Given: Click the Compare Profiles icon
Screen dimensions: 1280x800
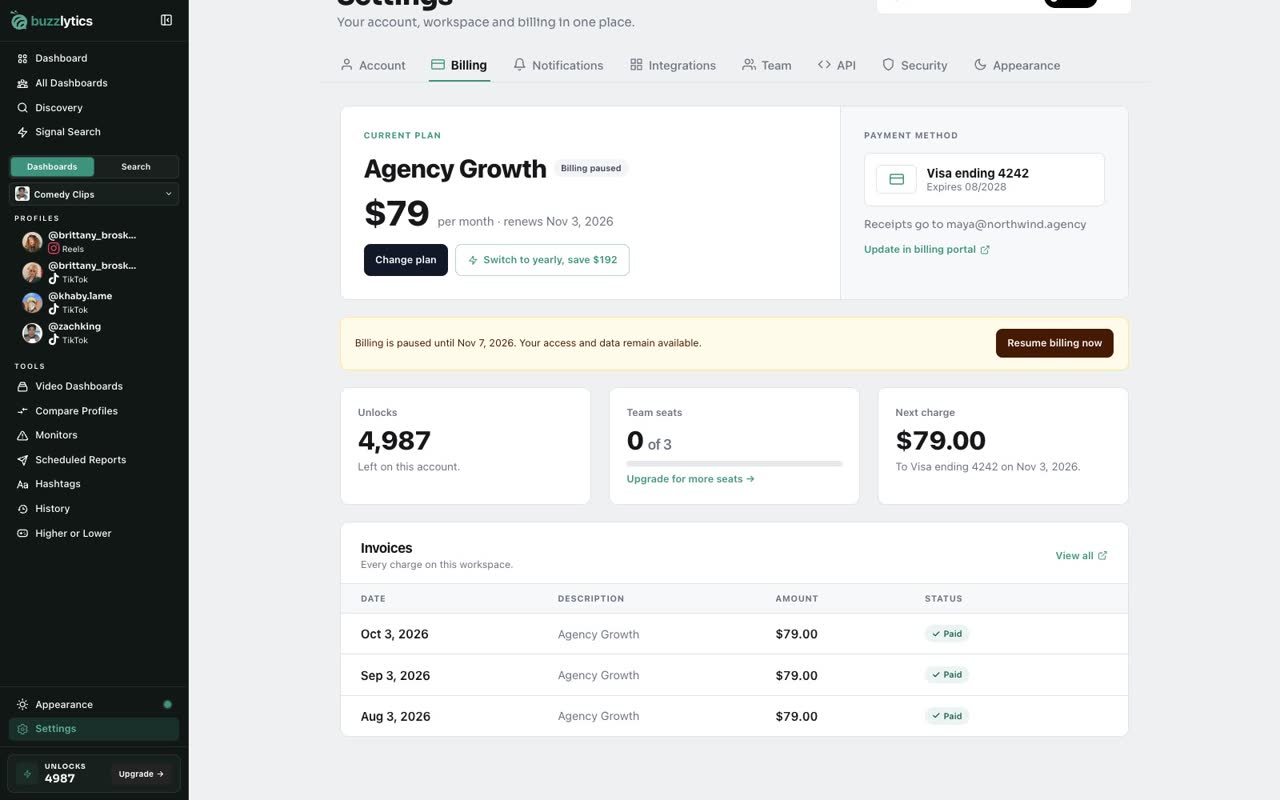Looking at the screenshot, I should coord(23,411).
